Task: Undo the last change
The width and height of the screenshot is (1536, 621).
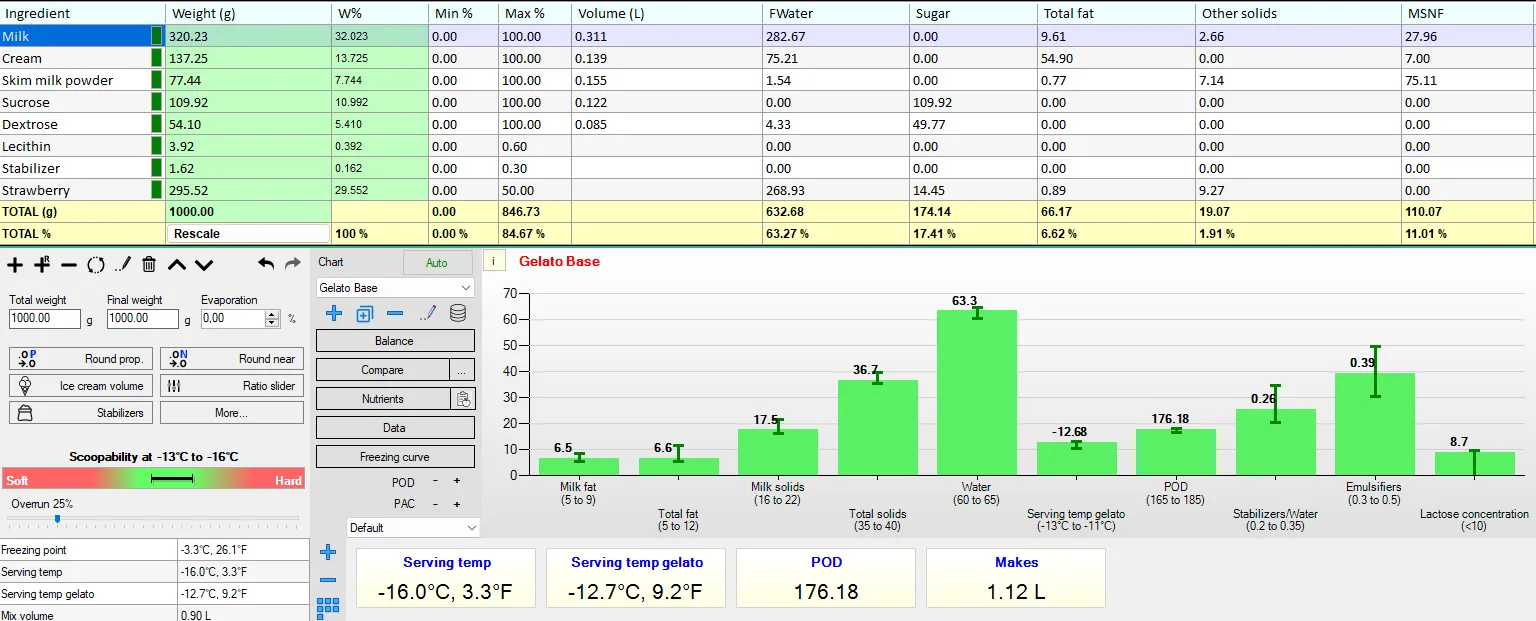Action: pos(266,264)
